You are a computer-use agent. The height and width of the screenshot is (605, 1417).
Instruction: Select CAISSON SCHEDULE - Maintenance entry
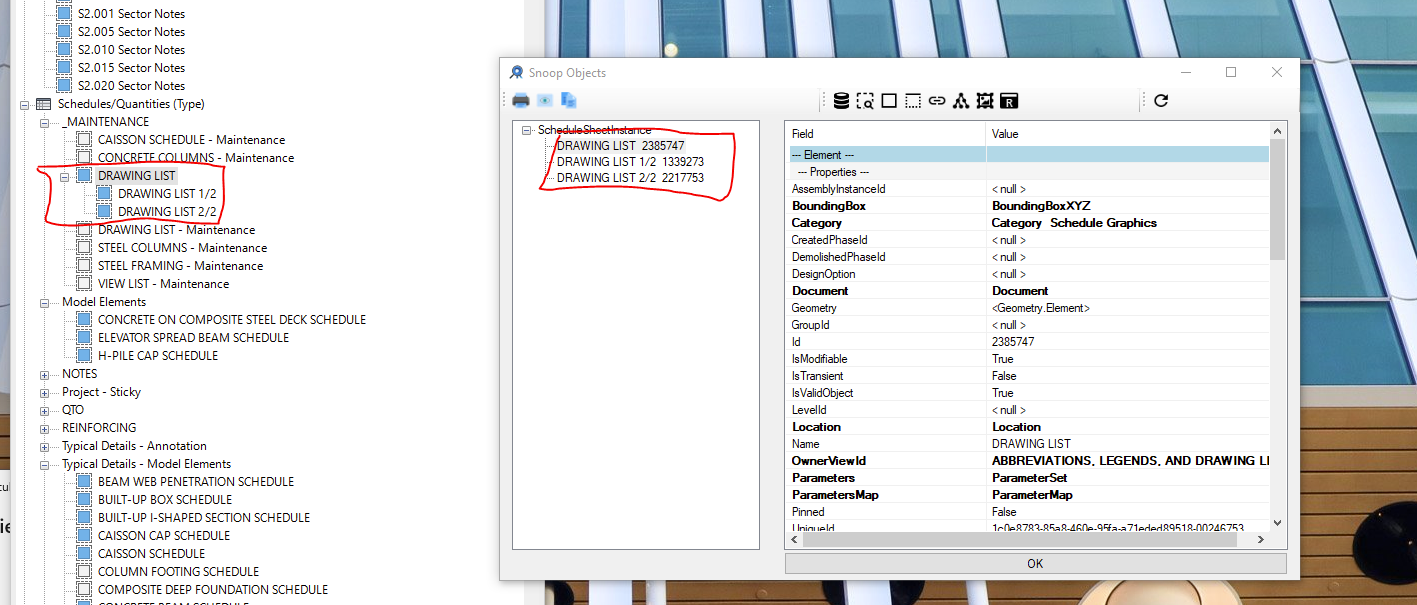[190, 139]
